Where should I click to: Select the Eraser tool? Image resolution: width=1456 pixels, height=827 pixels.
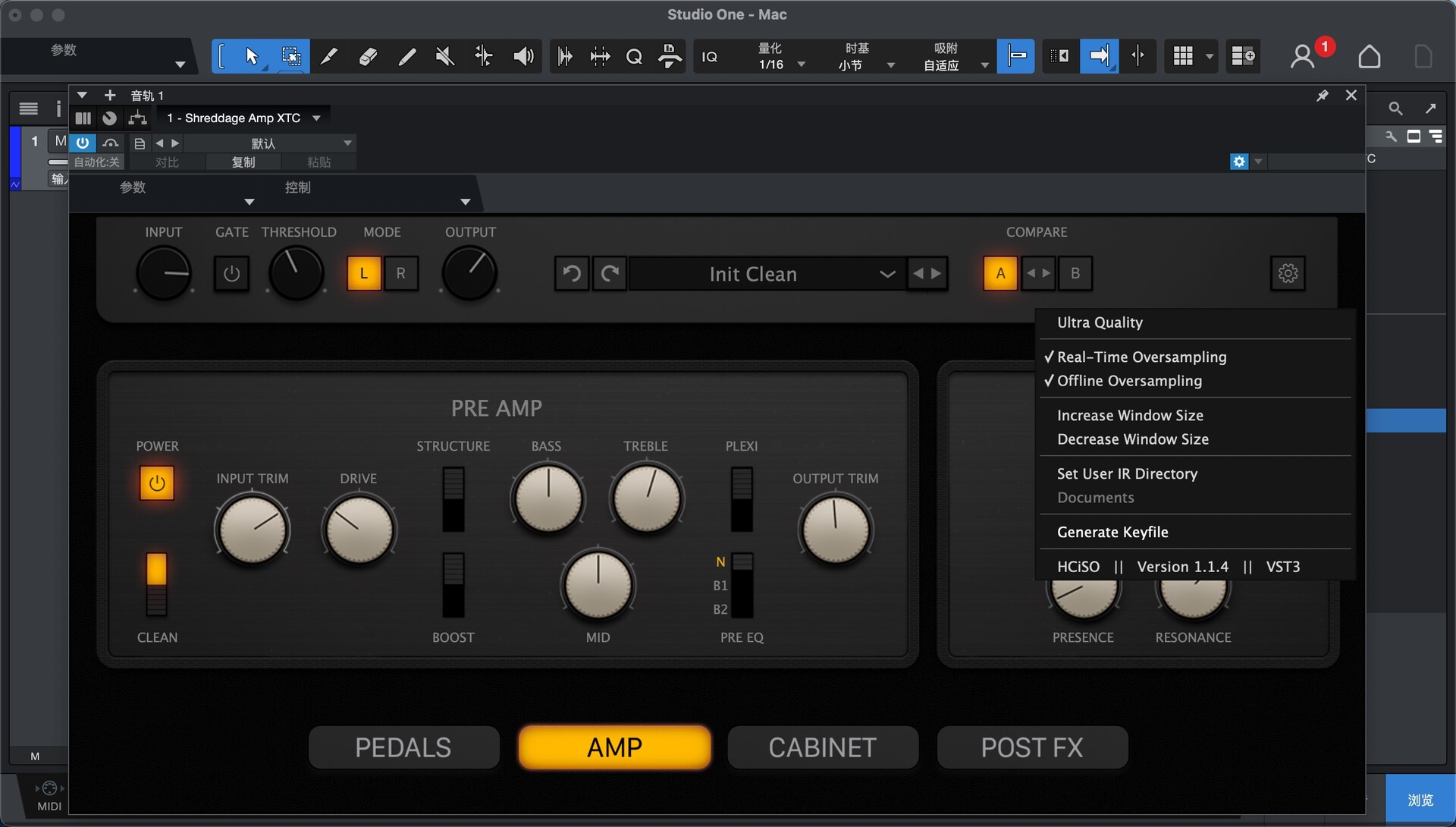[x=368, y=56]
